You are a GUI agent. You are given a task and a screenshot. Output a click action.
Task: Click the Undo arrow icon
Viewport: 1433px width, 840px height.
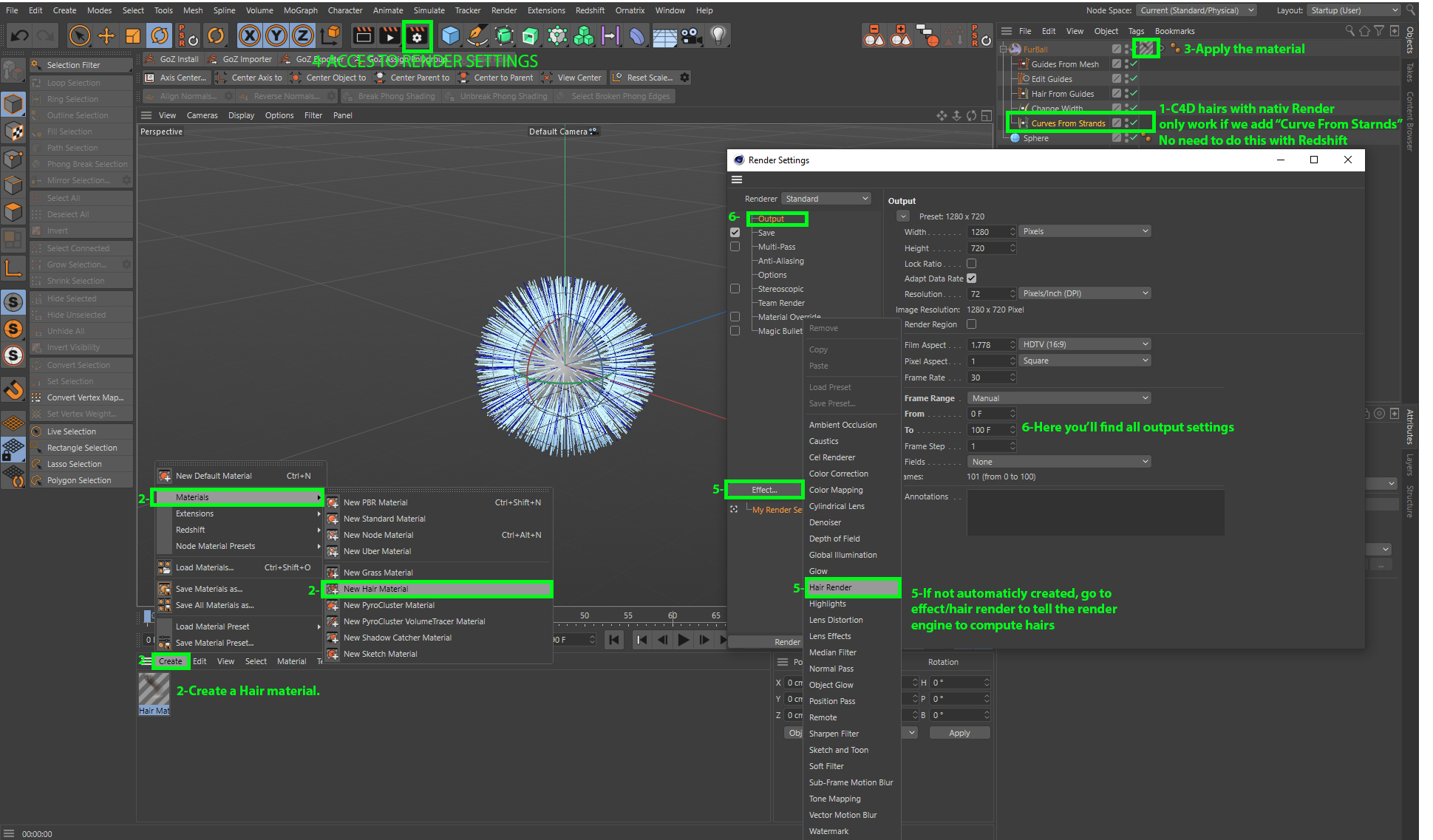click(20, 35)
